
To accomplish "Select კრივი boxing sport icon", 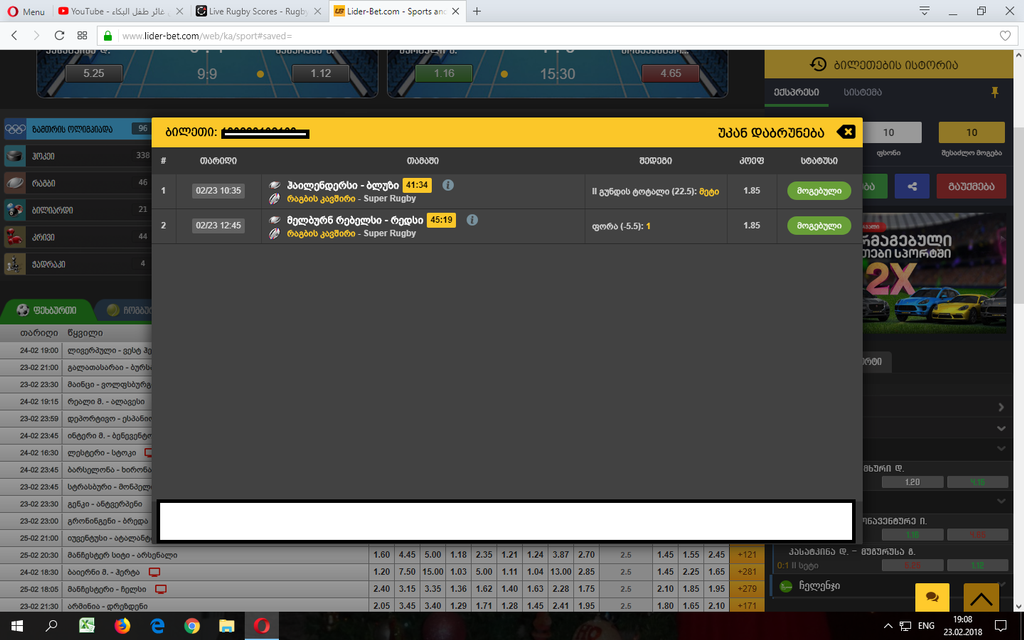I will (14, 236).
